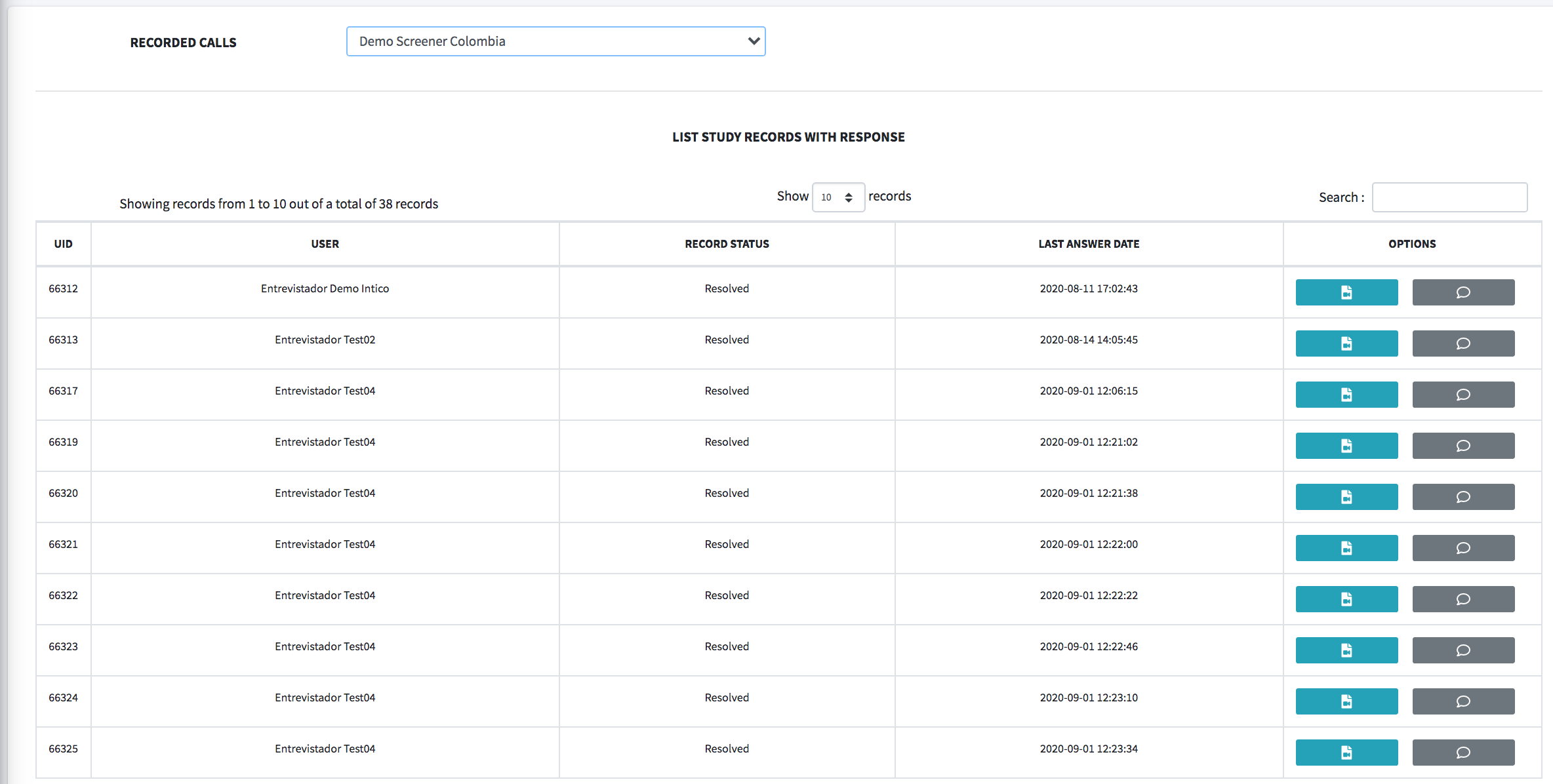
Task: Open recording file for record 66322
Action: click(x=1346, y=599)
